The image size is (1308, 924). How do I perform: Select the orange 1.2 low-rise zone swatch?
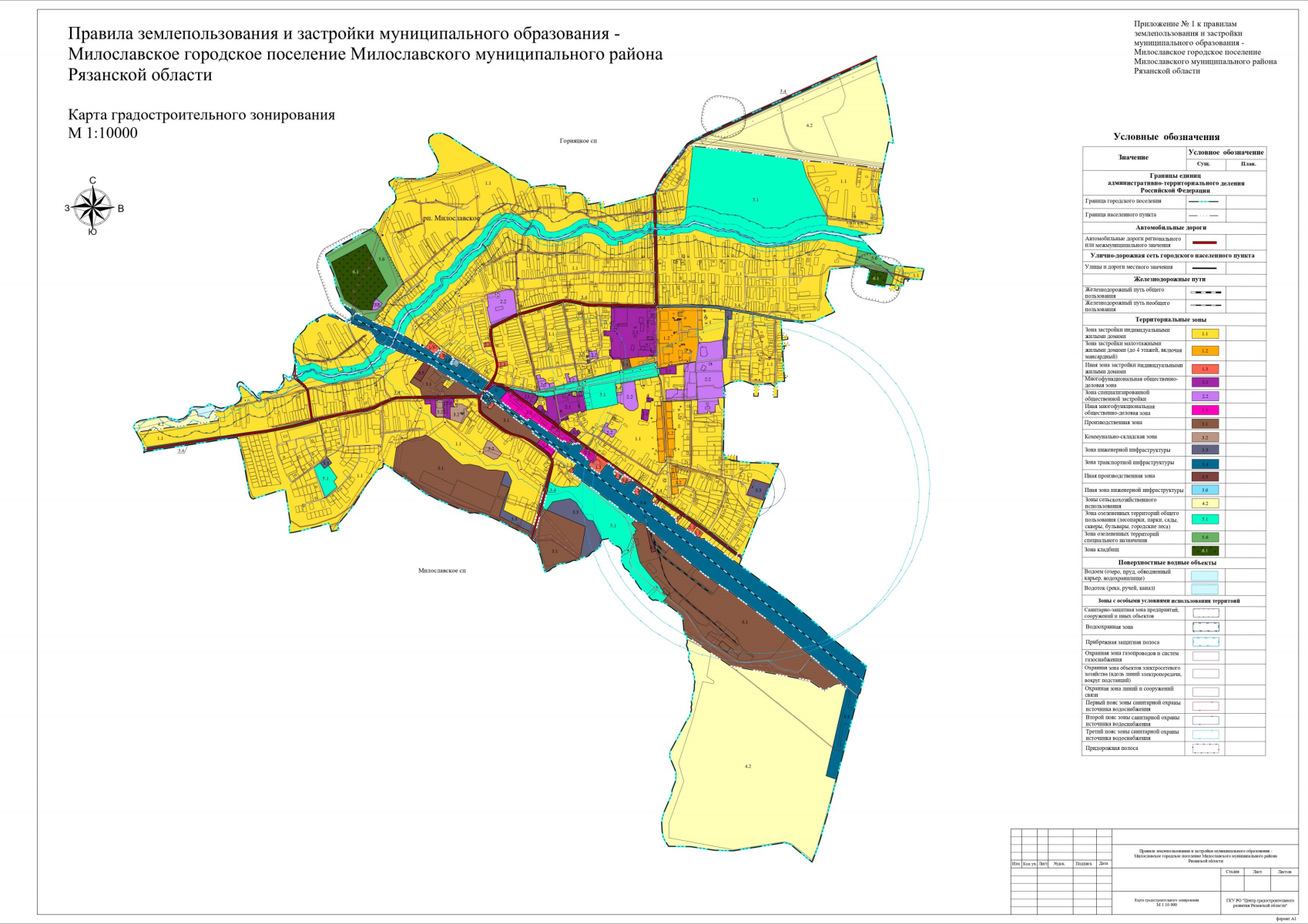(1205, 350)
